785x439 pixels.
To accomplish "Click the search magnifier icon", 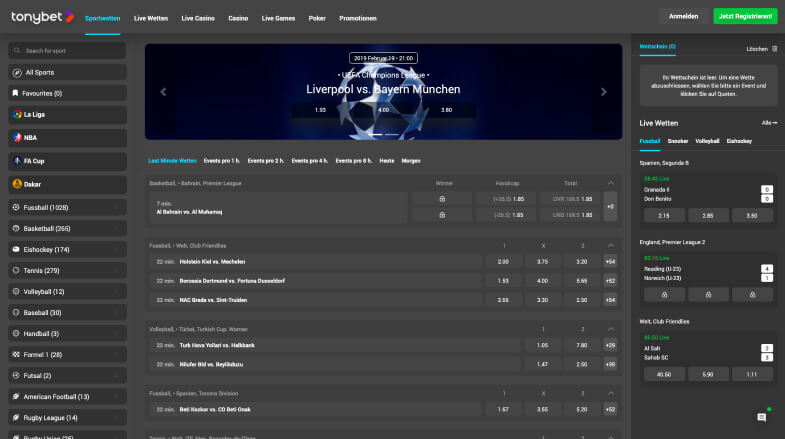I will pos(17,51).
